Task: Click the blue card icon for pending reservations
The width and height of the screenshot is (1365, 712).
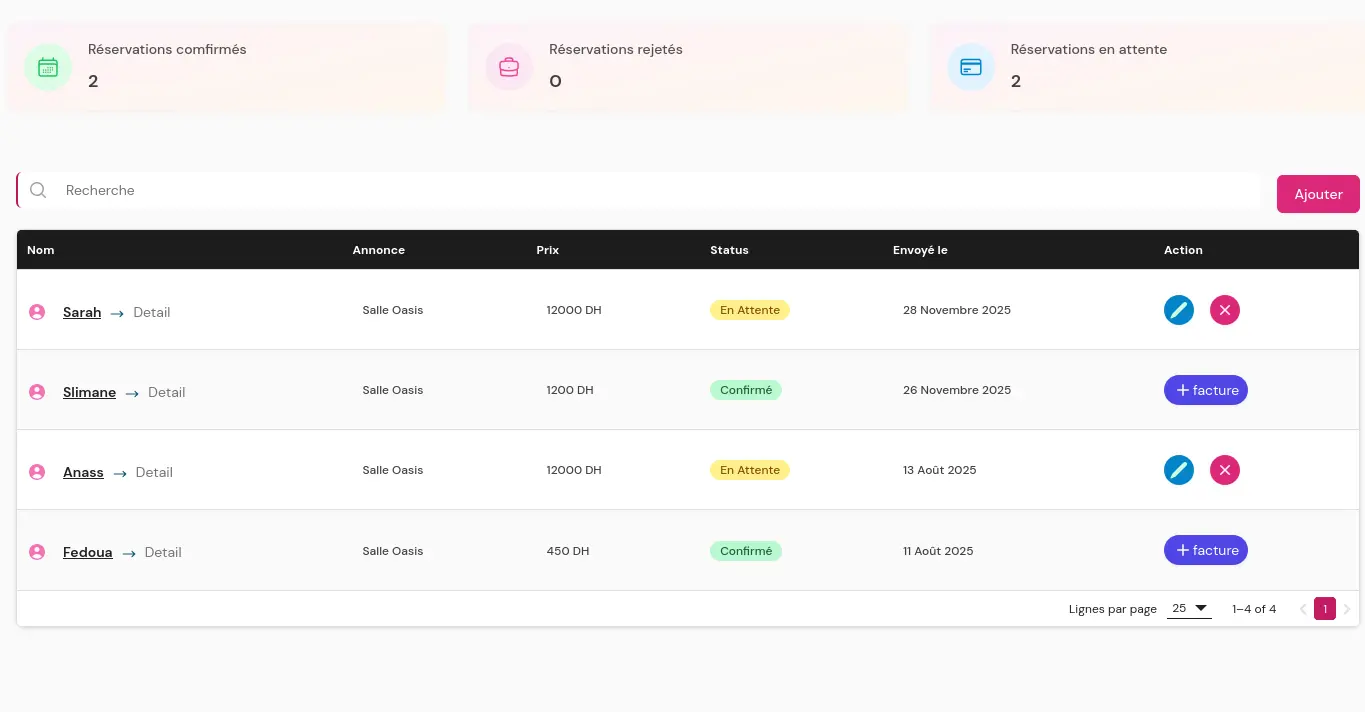Action: click(x=971, y=67)
